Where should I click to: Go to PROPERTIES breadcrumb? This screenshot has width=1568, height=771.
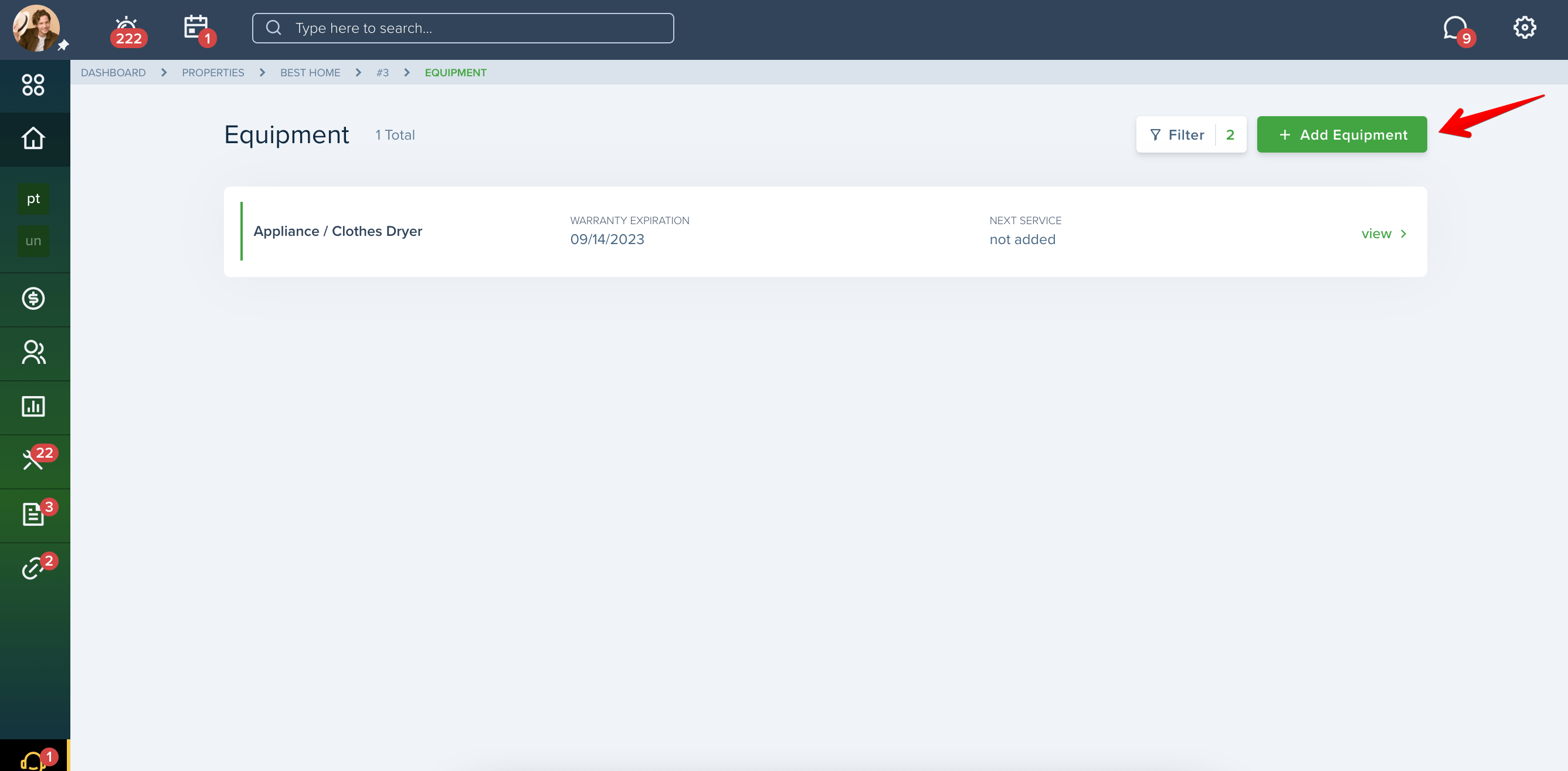(213, 73)
